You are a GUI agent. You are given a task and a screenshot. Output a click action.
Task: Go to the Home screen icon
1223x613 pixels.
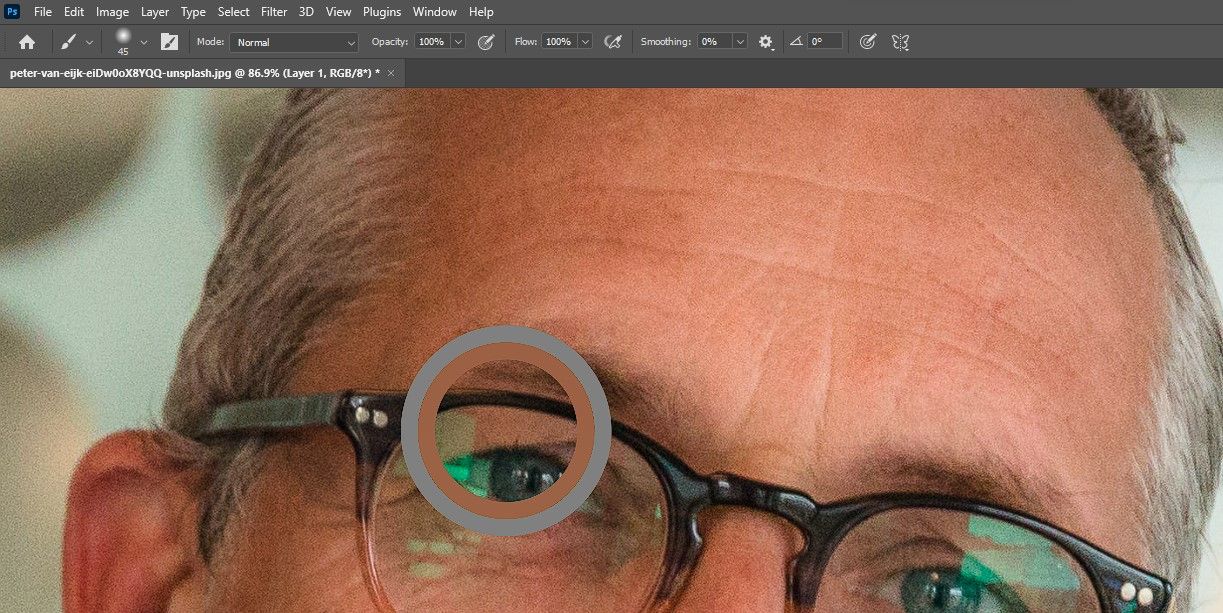pyautogui.click(x=27, y=42)
